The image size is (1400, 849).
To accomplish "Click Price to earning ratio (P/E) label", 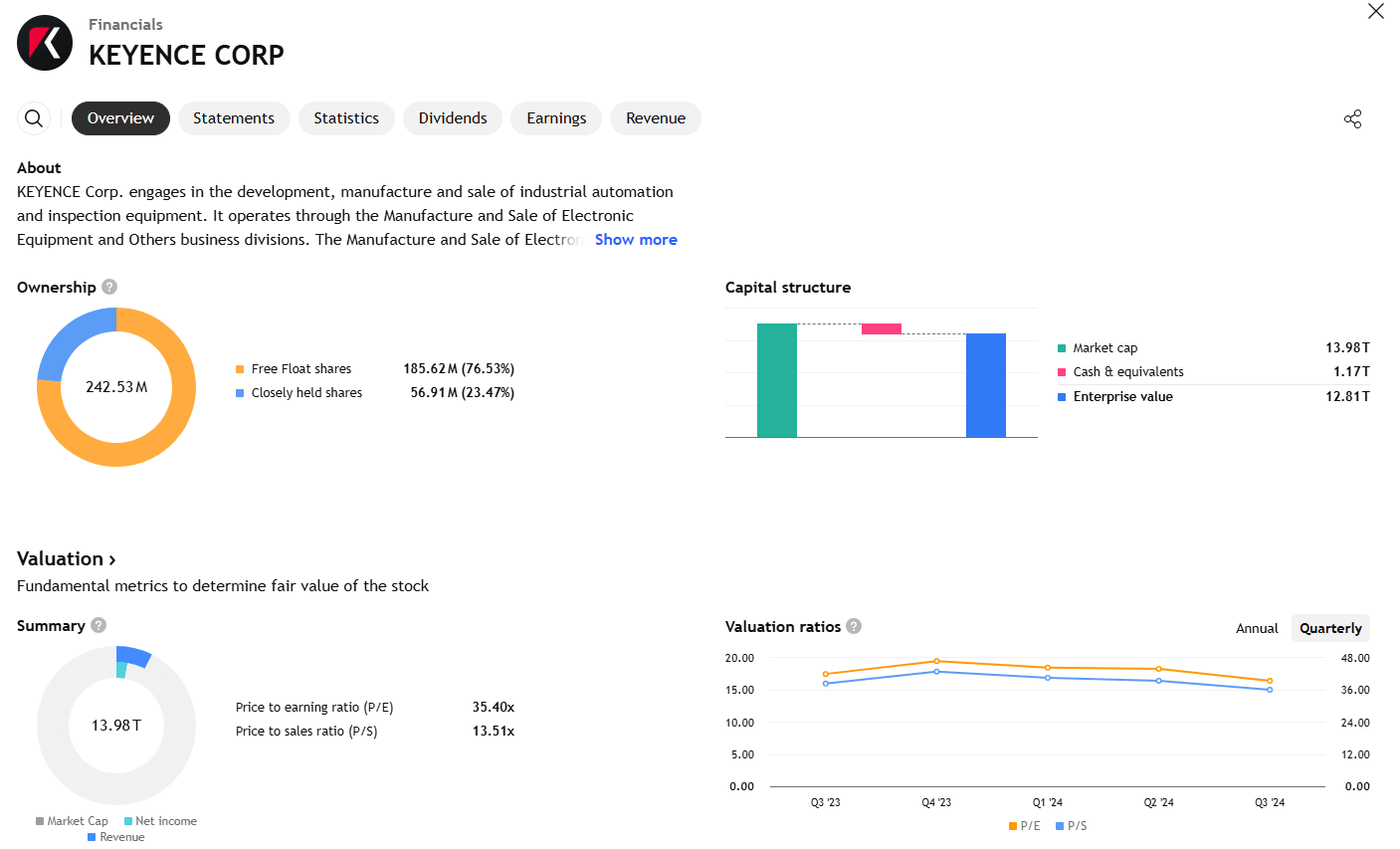I will click(314, 708).
